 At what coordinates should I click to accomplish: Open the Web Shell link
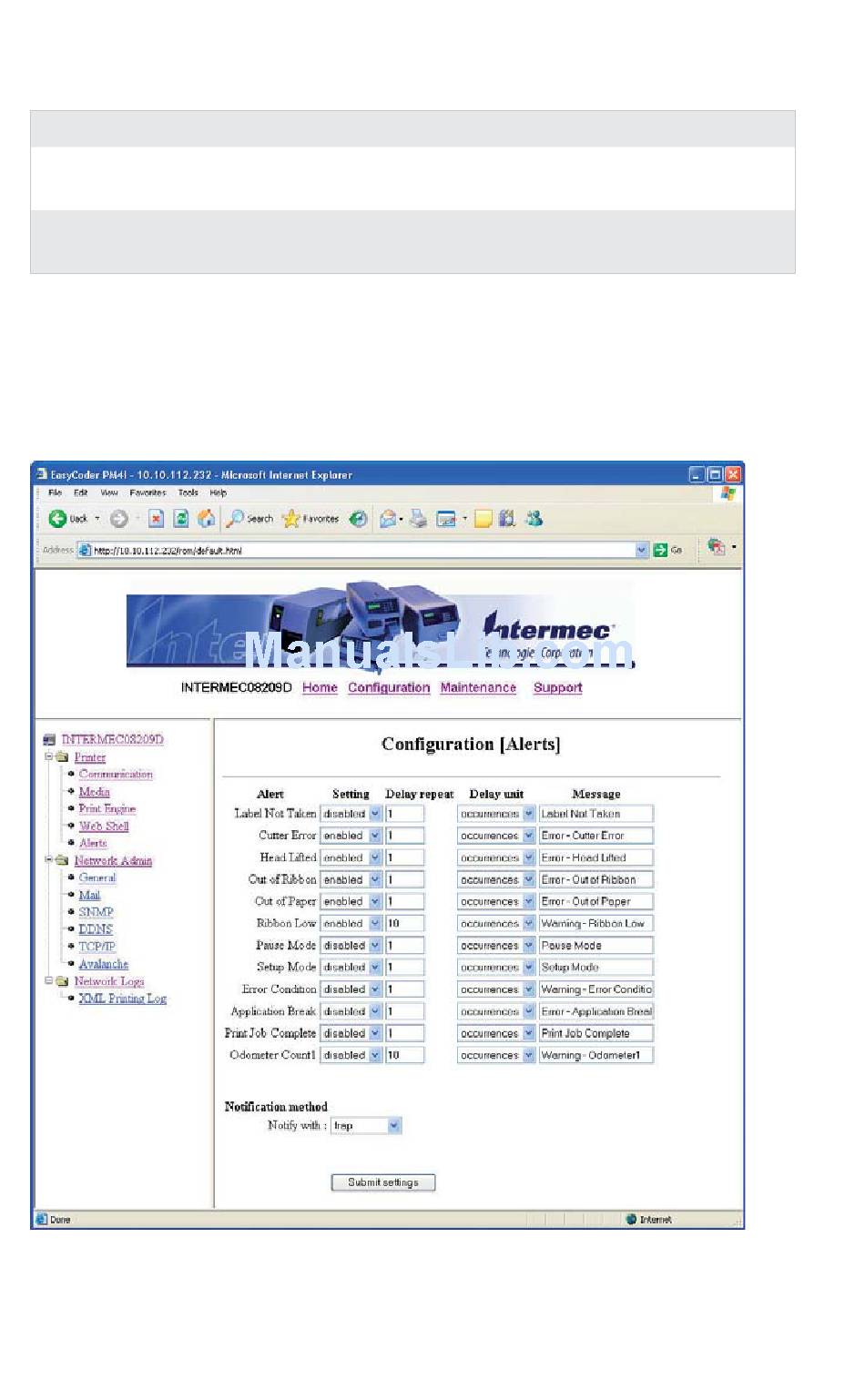(x=104, y=826)
